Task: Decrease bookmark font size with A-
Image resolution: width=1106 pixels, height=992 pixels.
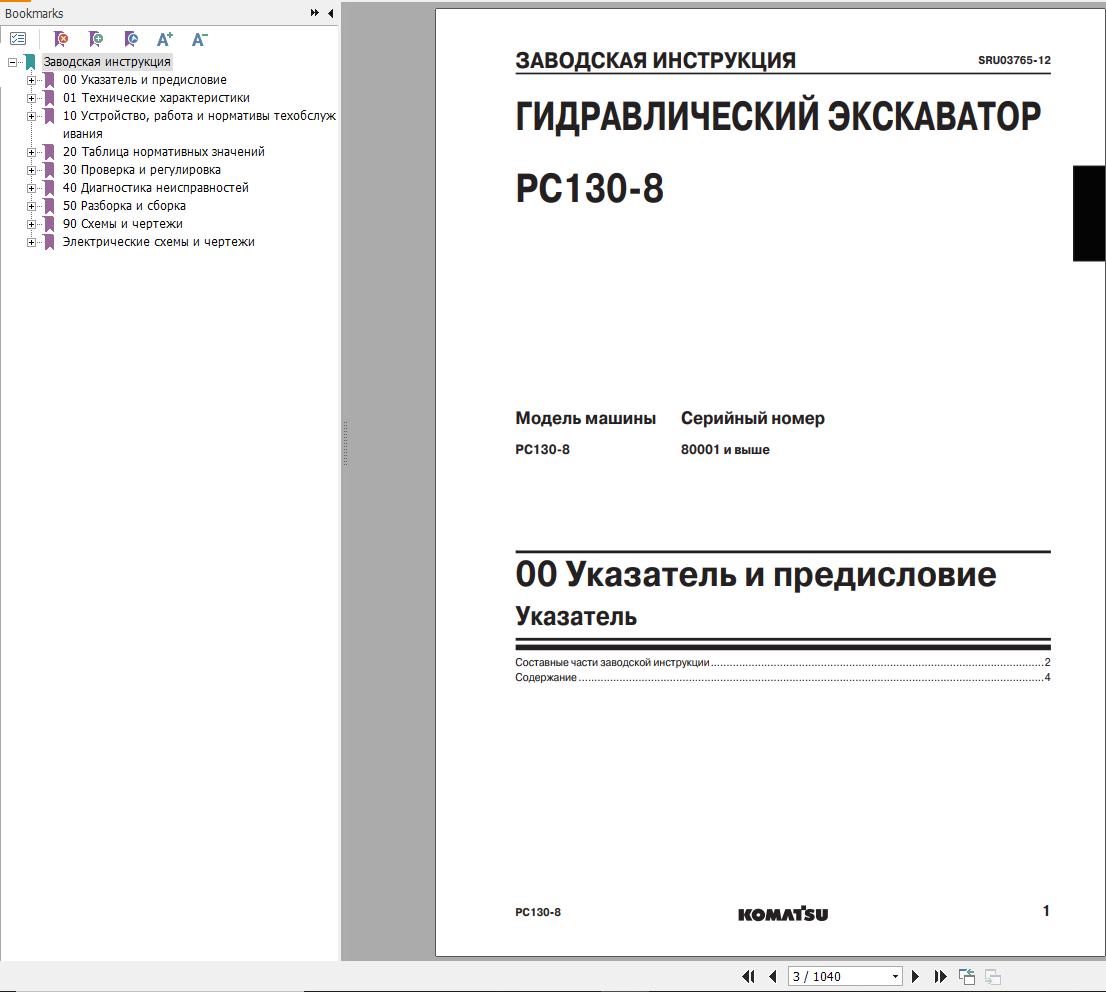Action: point(200,39)
